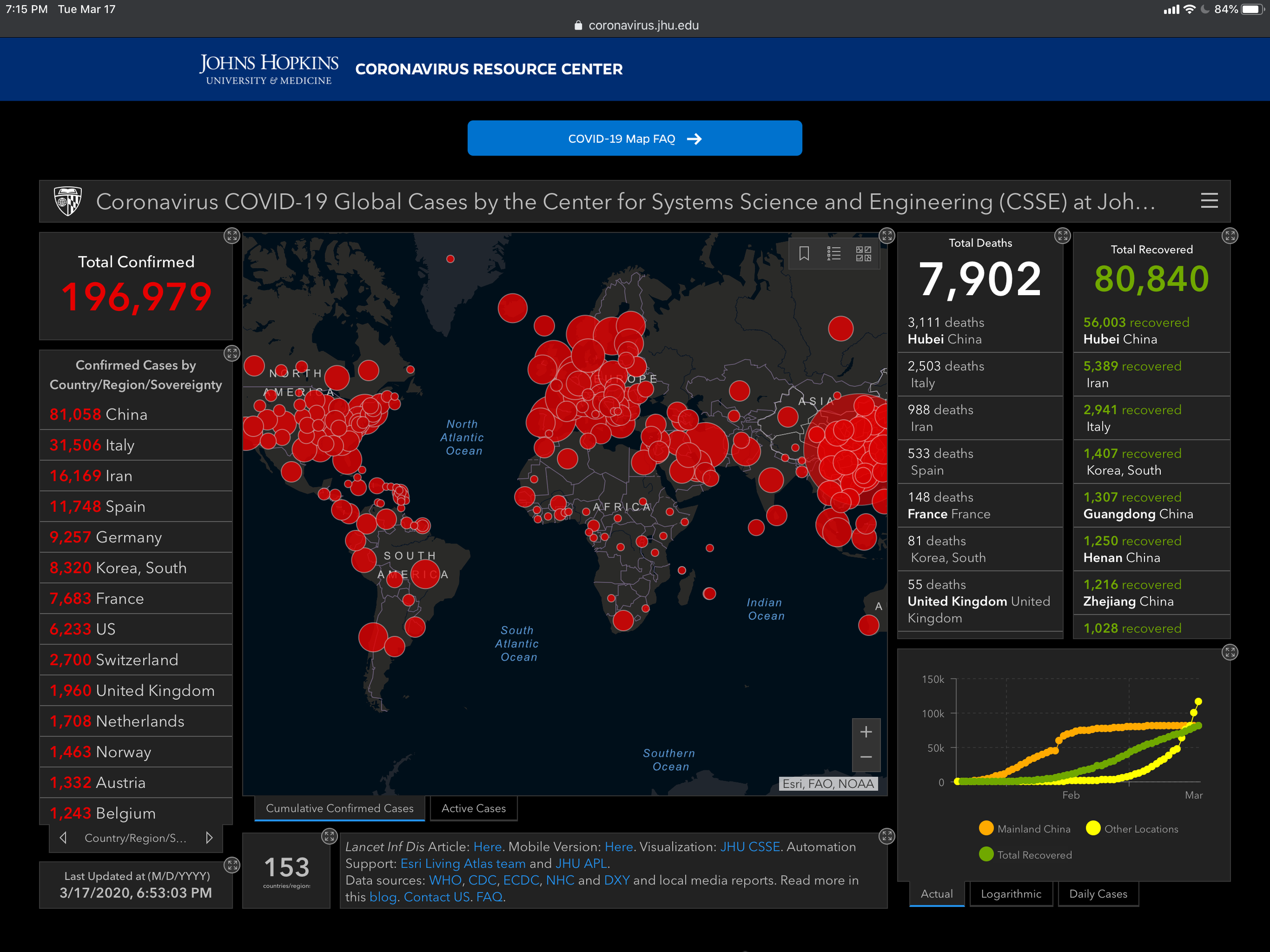Toggle the Mainland China legend series
The height and width of the screenshot is (952, 1270).
(x=1025, y=829)
